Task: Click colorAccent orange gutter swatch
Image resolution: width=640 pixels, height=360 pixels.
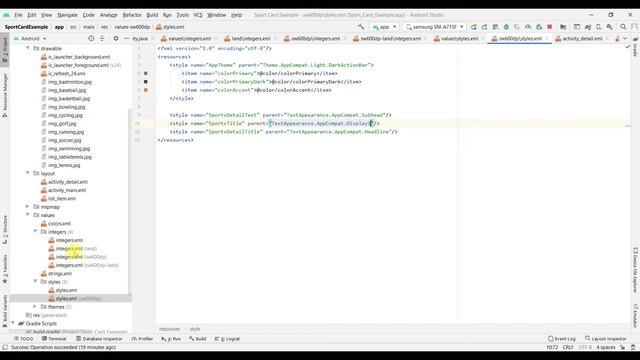Action: pyautogui.click(x=146, y=90)
